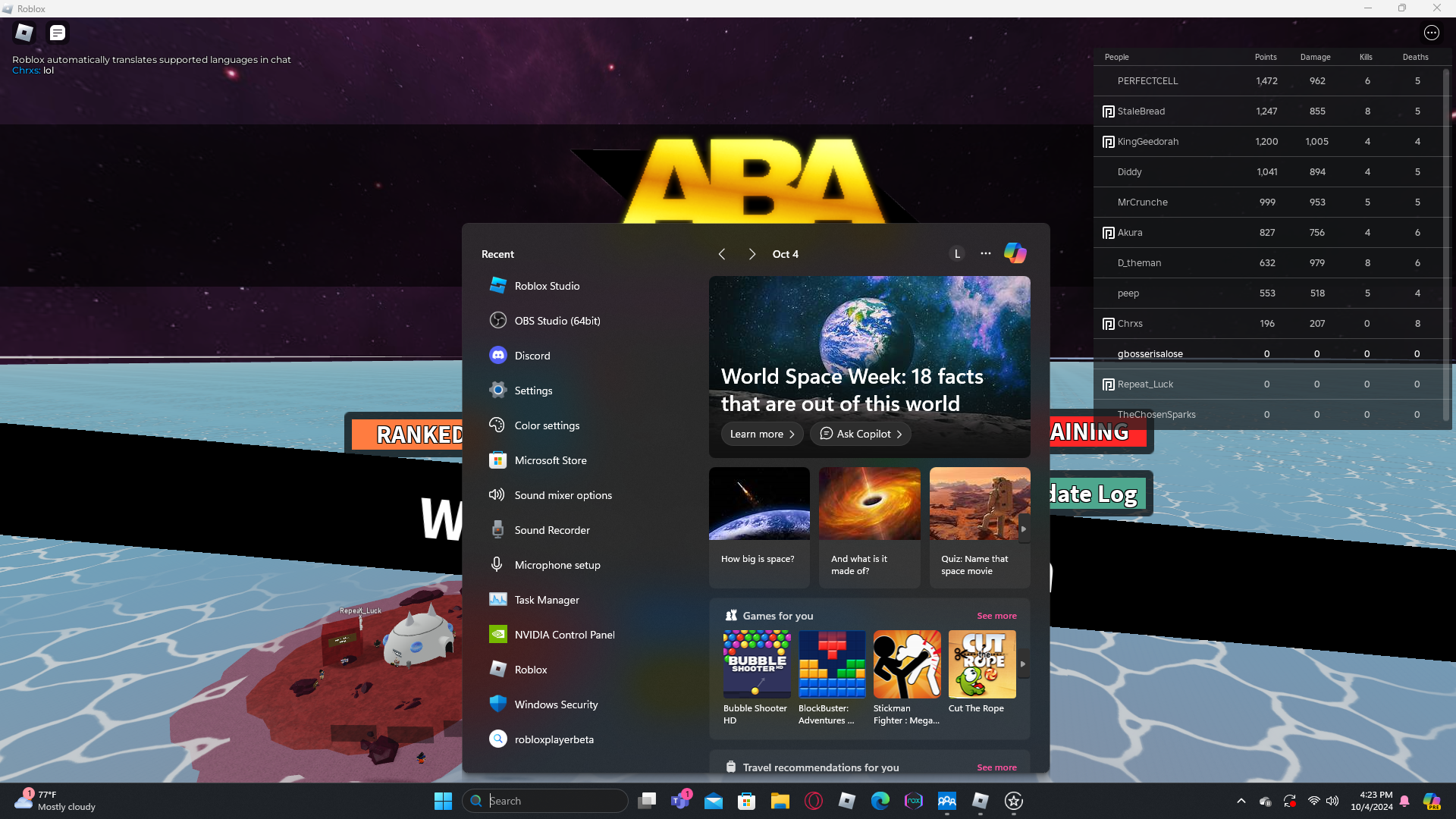Open the Roblox menu icon in-game
Image resolution: width=1456 pixels, height=819 pixels.
[x=24, y=33]
